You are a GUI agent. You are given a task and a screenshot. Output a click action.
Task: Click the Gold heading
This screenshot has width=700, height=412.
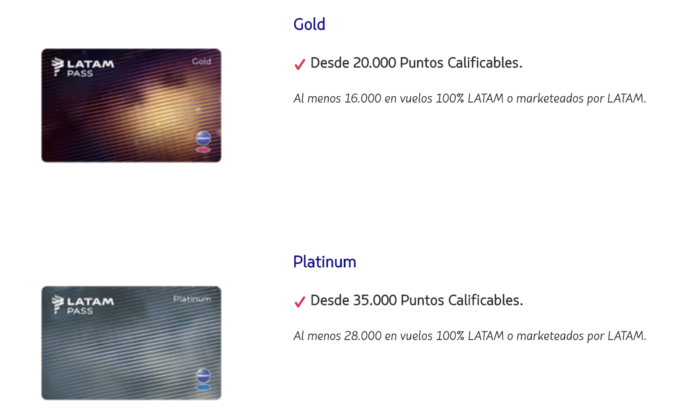pyautogui.click(x=309, y=24)
